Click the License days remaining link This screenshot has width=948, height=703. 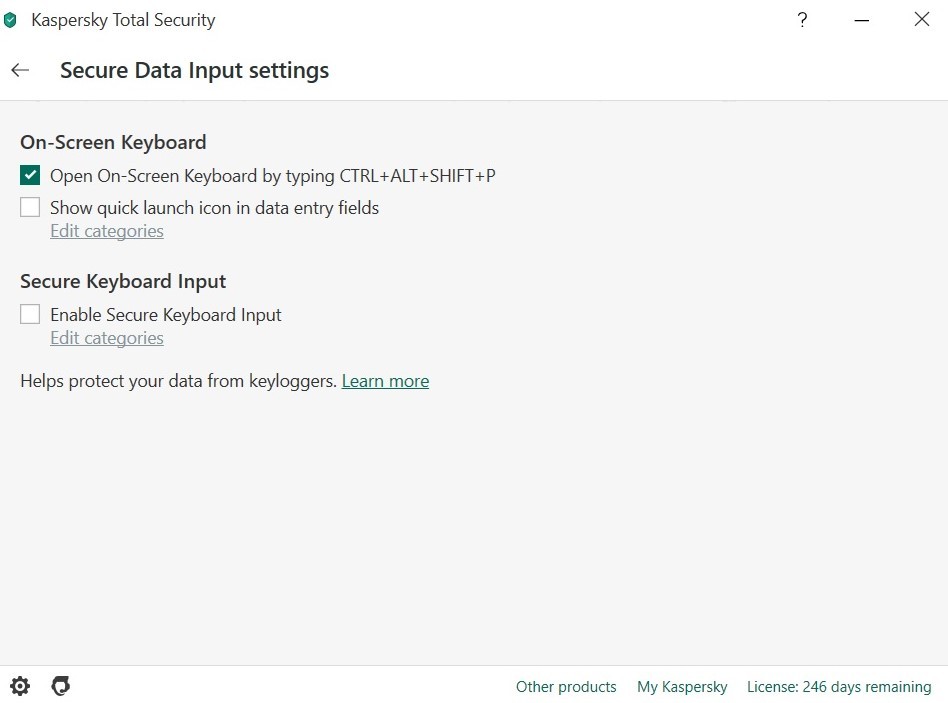839,687
